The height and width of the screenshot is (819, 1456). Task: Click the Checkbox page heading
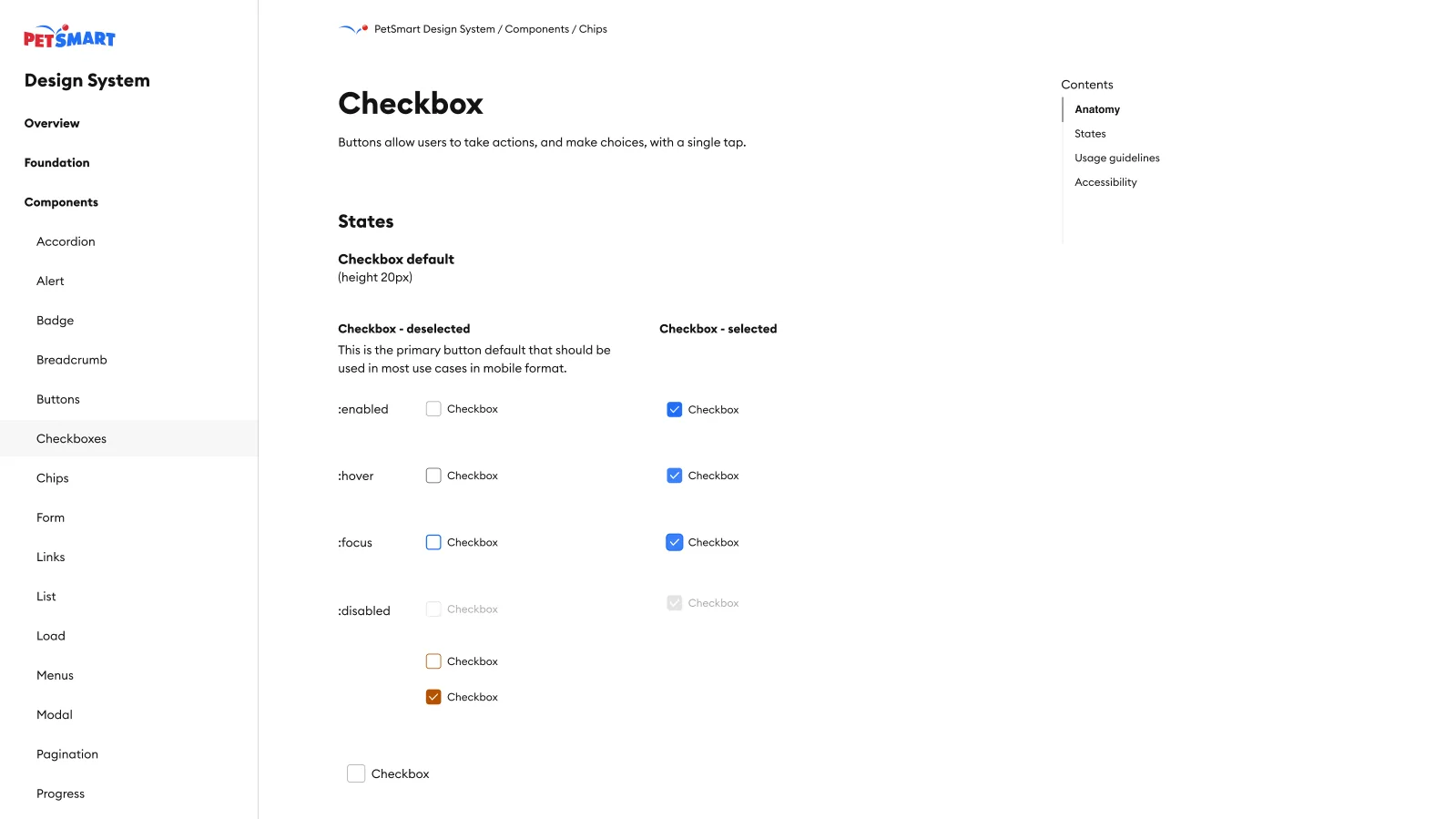[411, 103]
